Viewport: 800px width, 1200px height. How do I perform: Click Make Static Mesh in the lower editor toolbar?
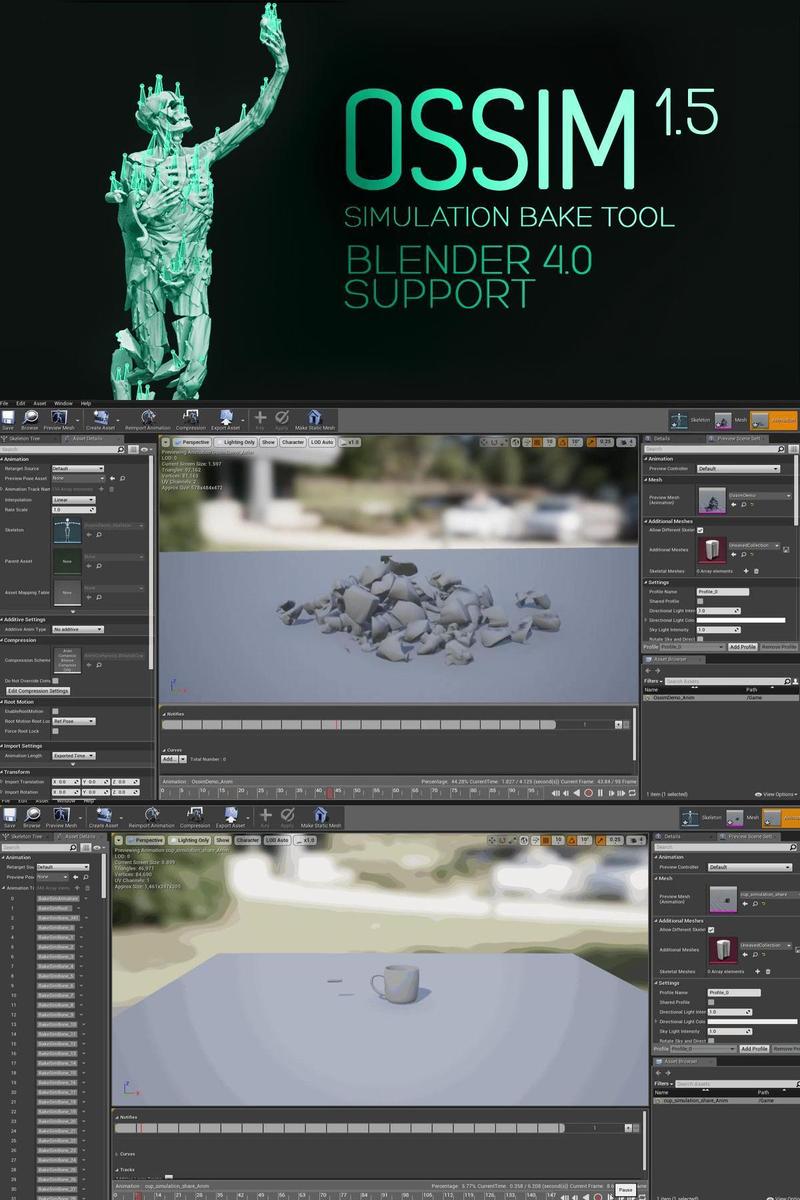tap(320, 819)
